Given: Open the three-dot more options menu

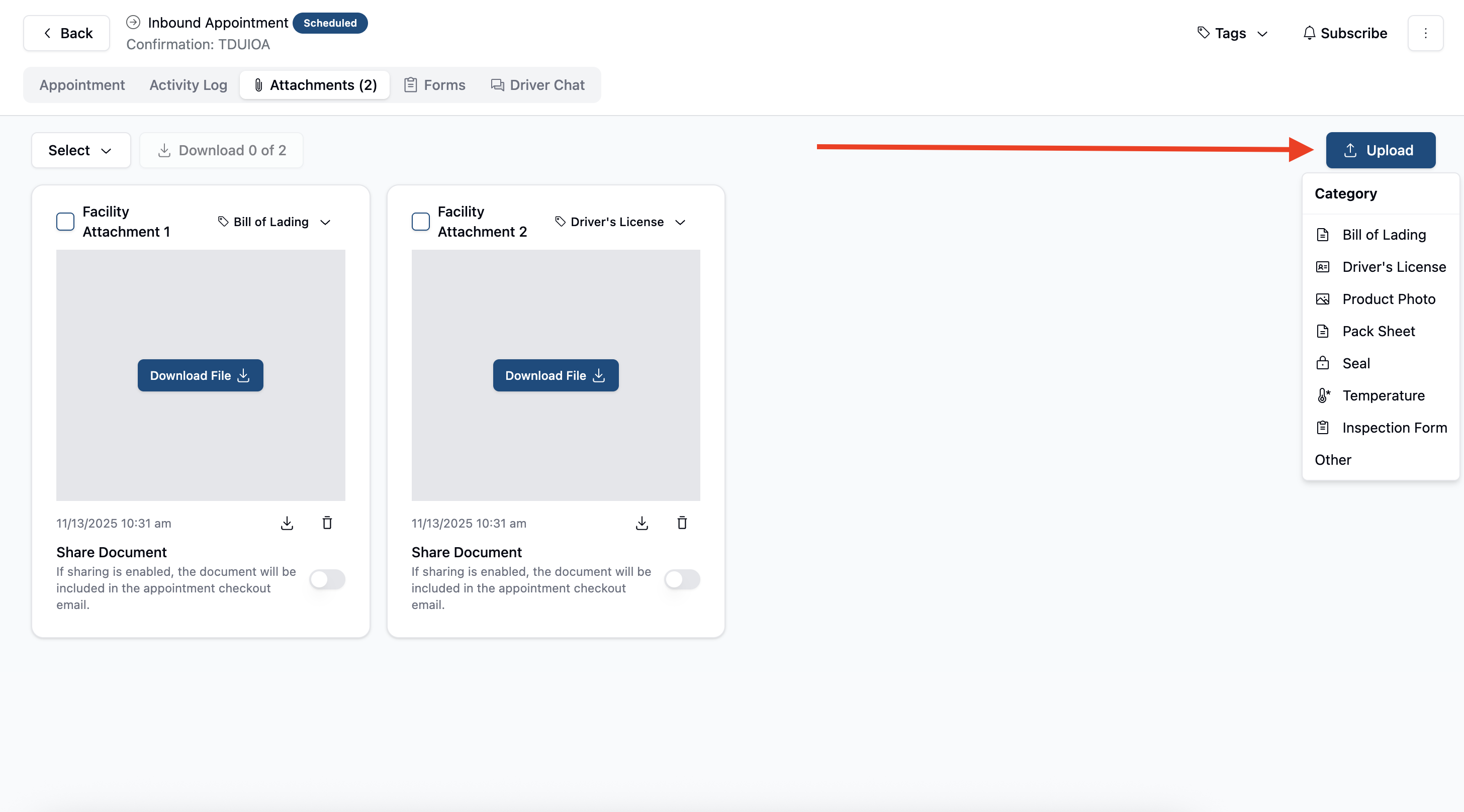Looking at the screenshot, I should 1425,33.
